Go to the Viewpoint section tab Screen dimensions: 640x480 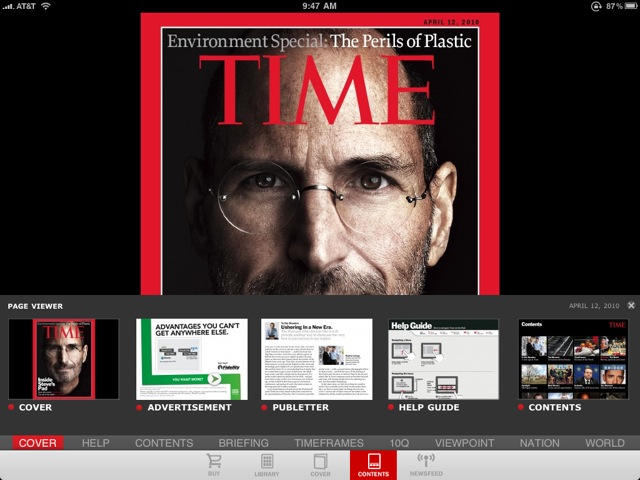tap(464, 443)
